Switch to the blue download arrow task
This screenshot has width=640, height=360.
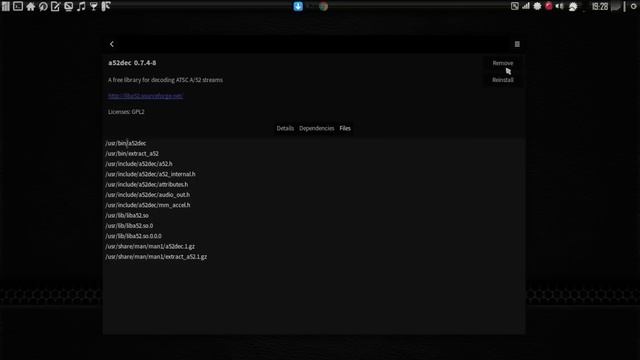point(298,6)
